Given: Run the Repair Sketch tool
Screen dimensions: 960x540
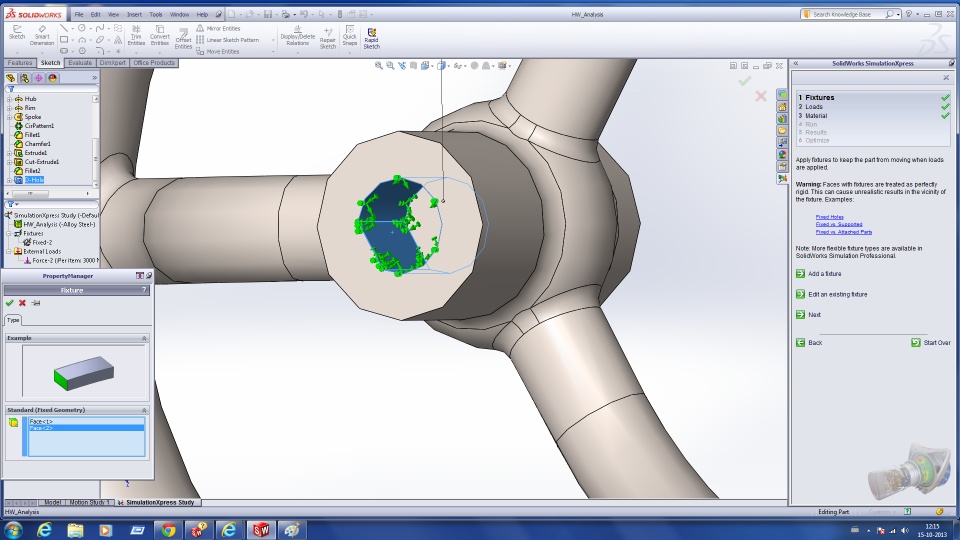Looking at the screenshot, I should [x=328, y=38].
